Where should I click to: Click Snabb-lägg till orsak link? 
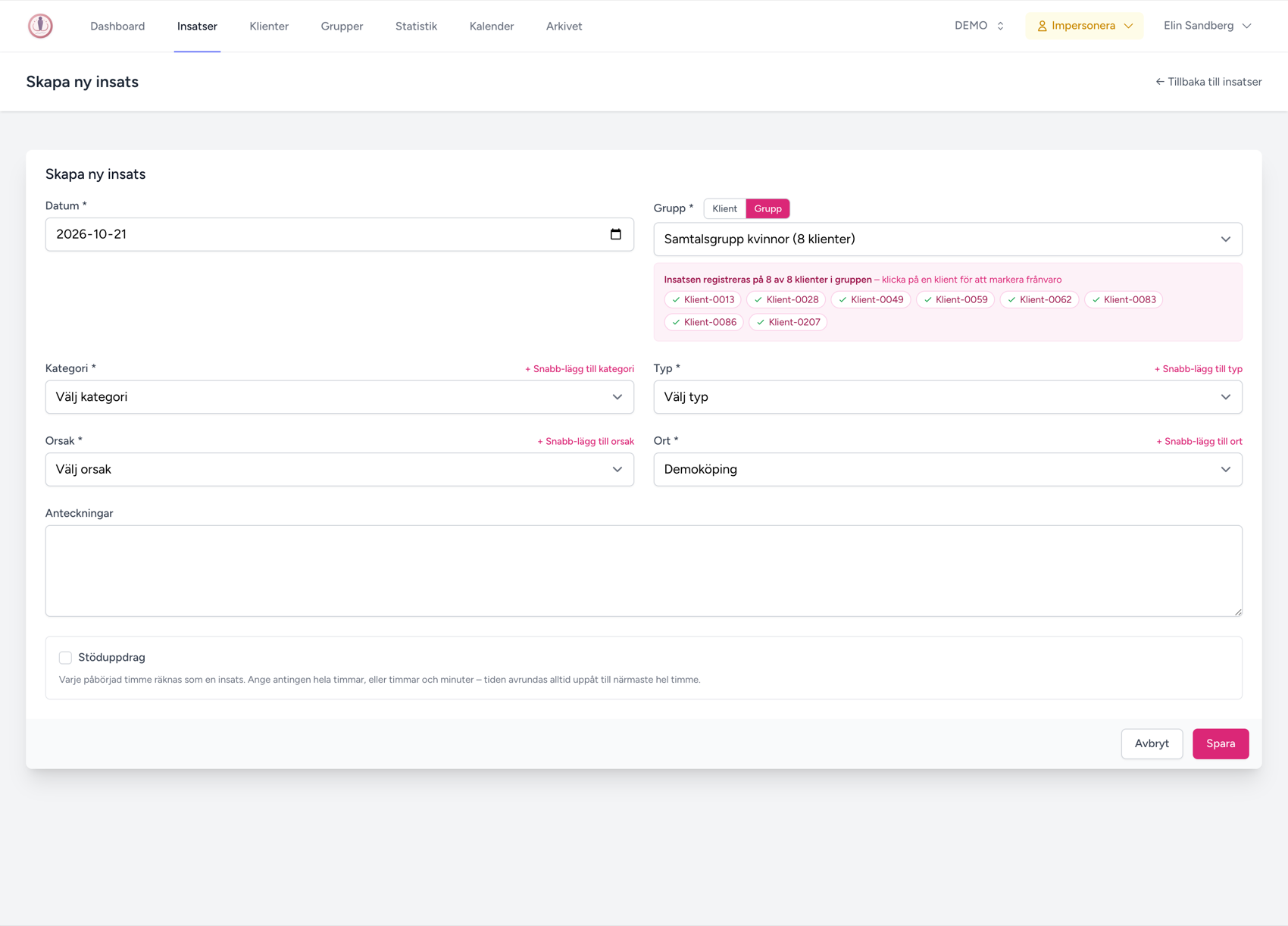tap(586, 442)
